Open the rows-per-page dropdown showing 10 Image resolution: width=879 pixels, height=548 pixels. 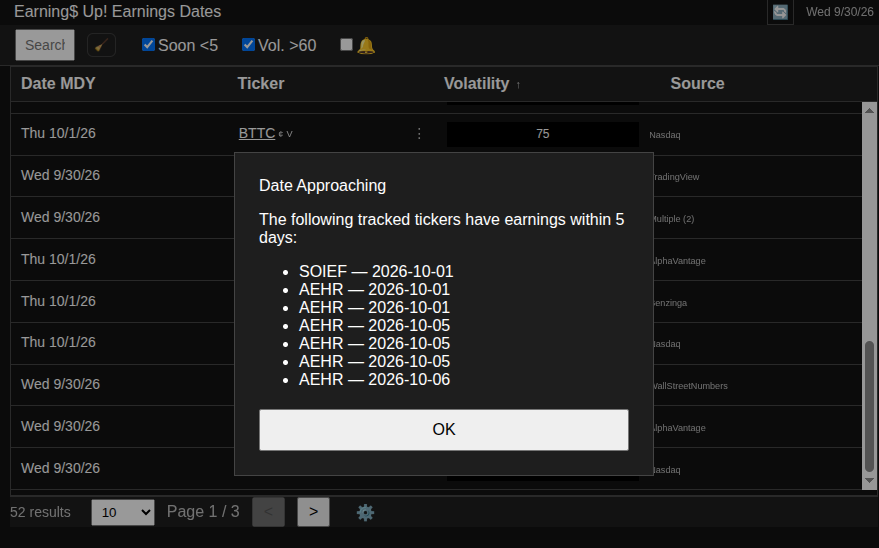[123, 512]
